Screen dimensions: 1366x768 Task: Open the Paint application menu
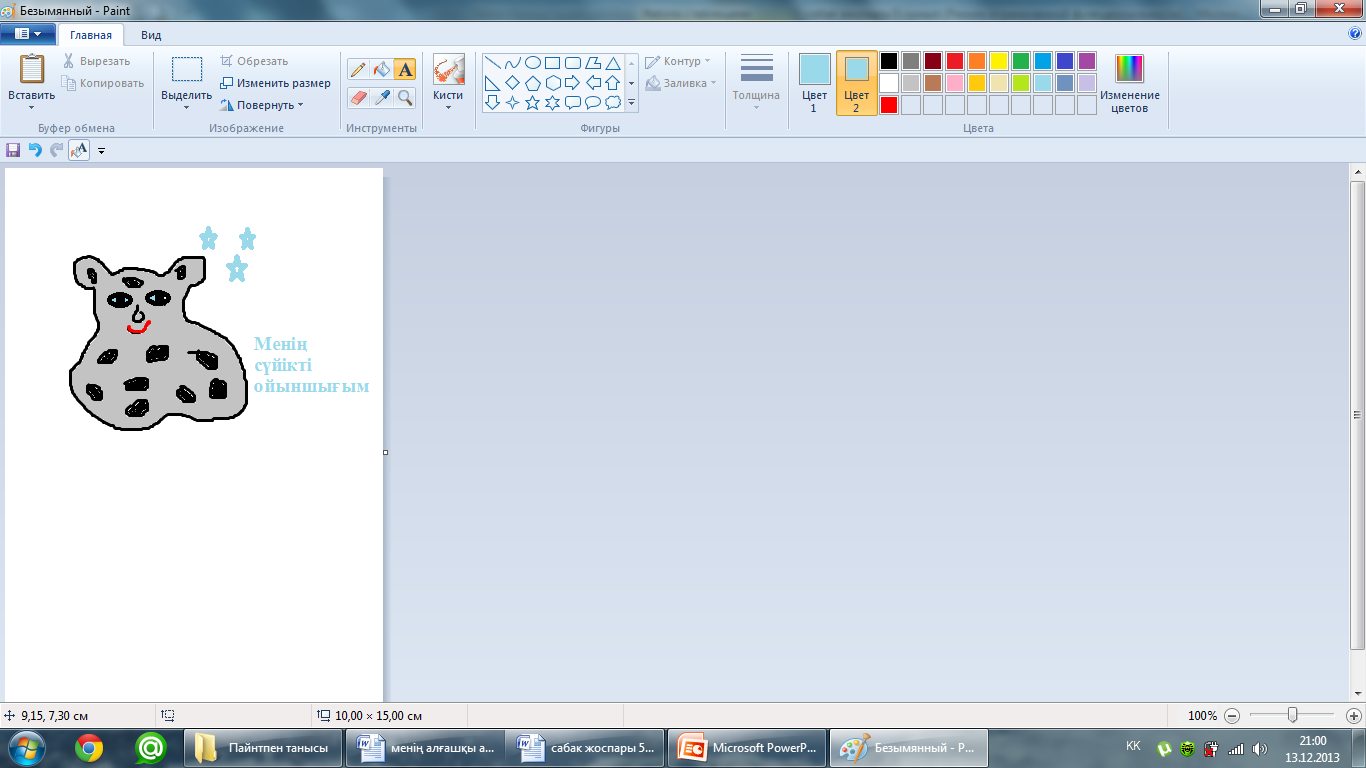tap(27, 34)
